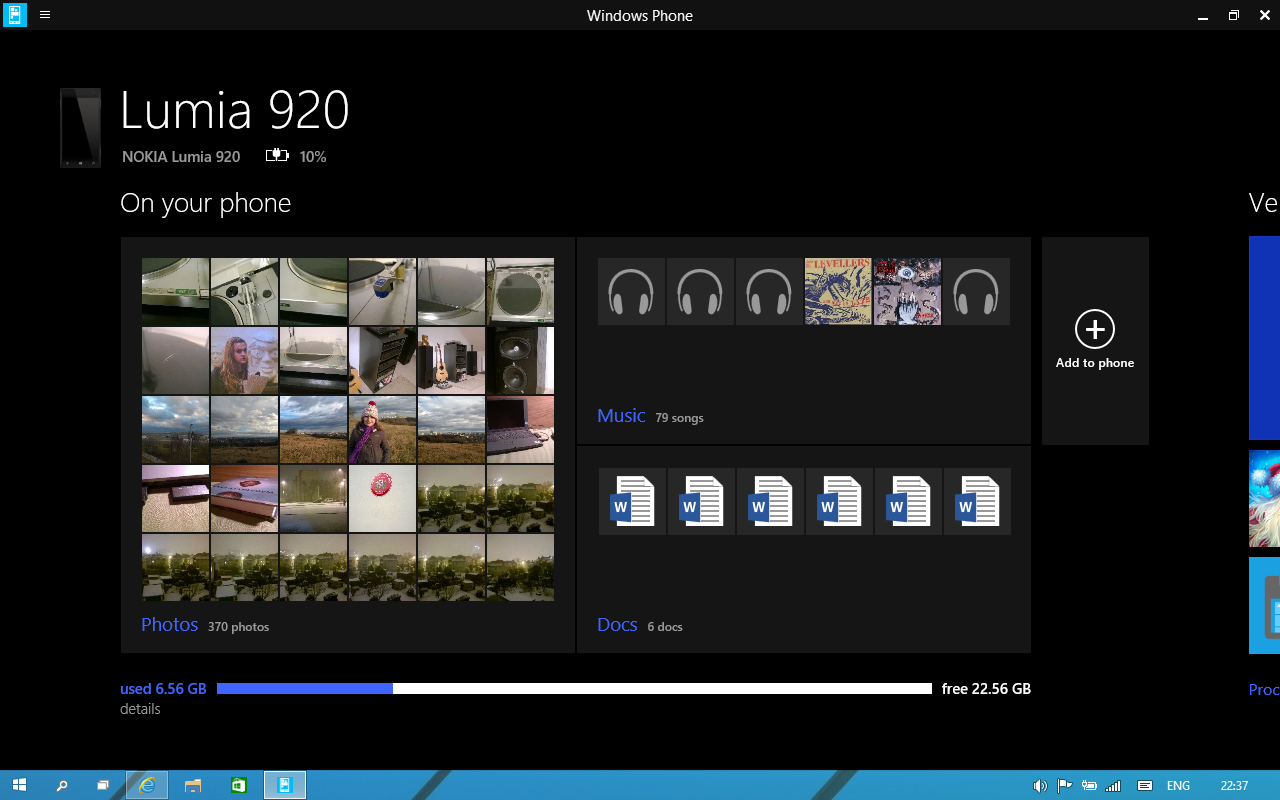Open the ENG language selector
Image resolution: width=1280 pixels, height=800 pixels.
[x=1178, y=786]
